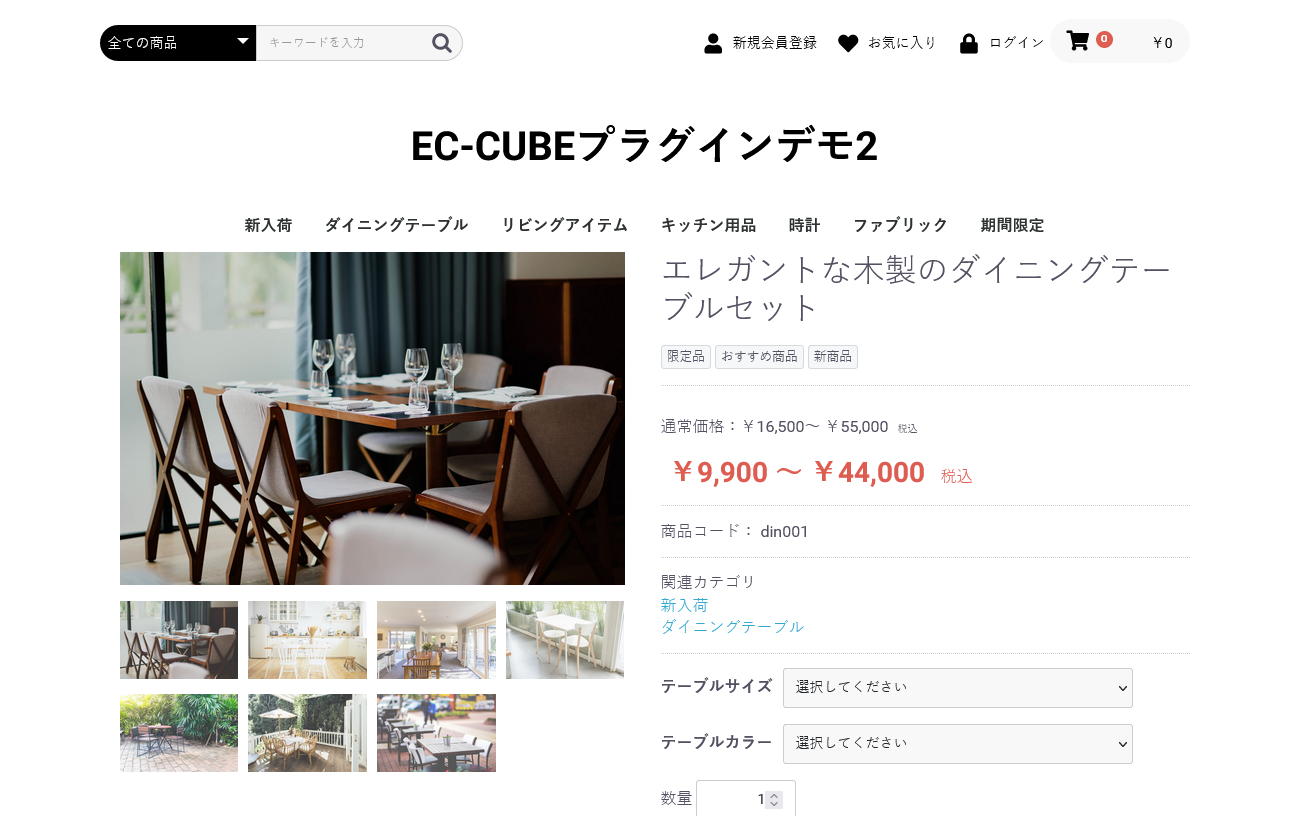Increase quantity with the stepper up arrow

[774, 795]
